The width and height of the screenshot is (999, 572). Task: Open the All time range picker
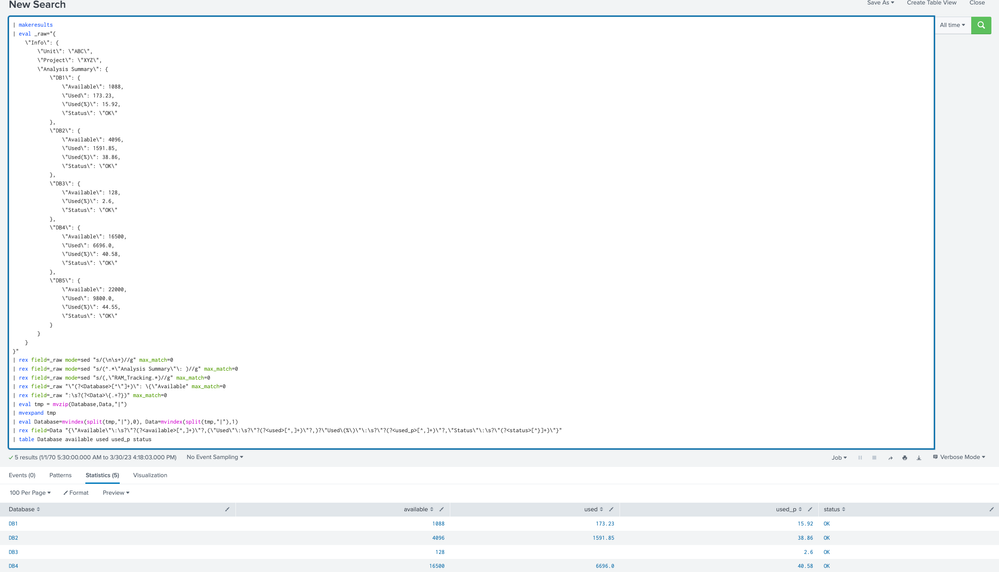(952, 25)
